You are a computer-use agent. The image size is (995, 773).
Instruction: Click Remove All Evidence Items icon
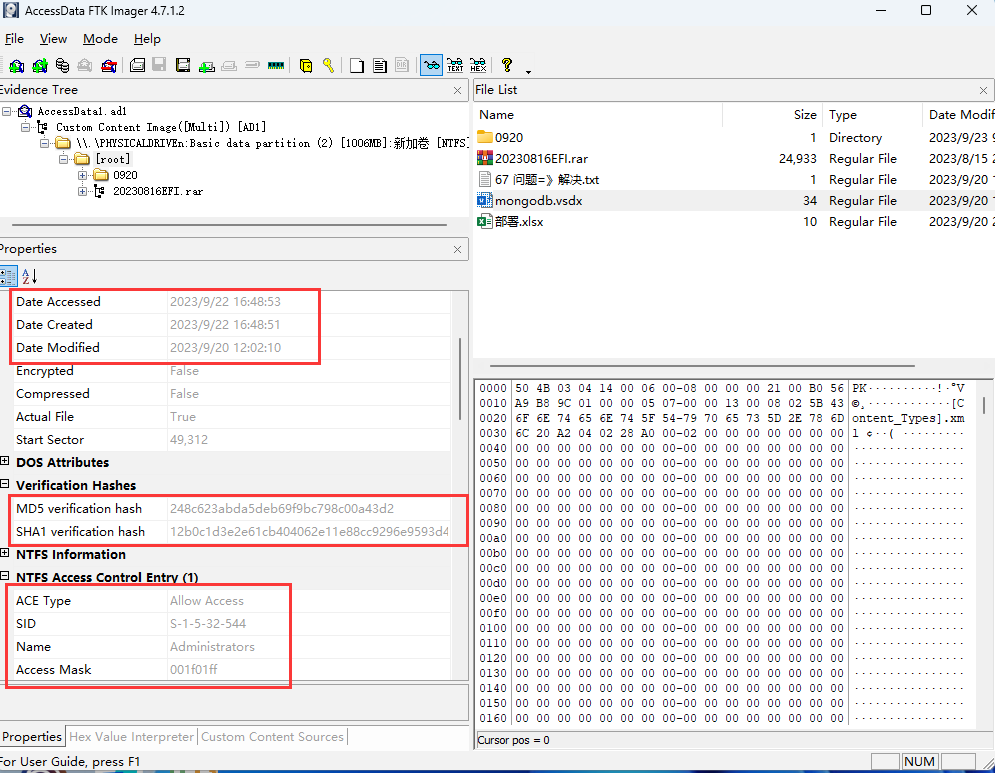click(108, 66)
